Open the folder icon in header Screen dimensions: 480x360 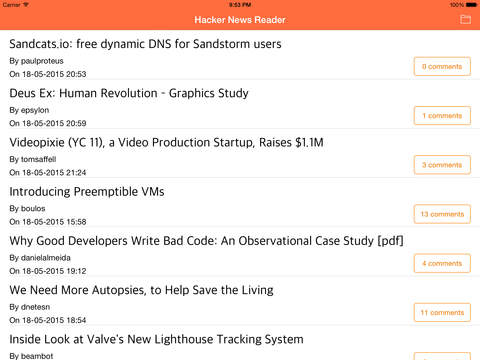tap(465, 19)
